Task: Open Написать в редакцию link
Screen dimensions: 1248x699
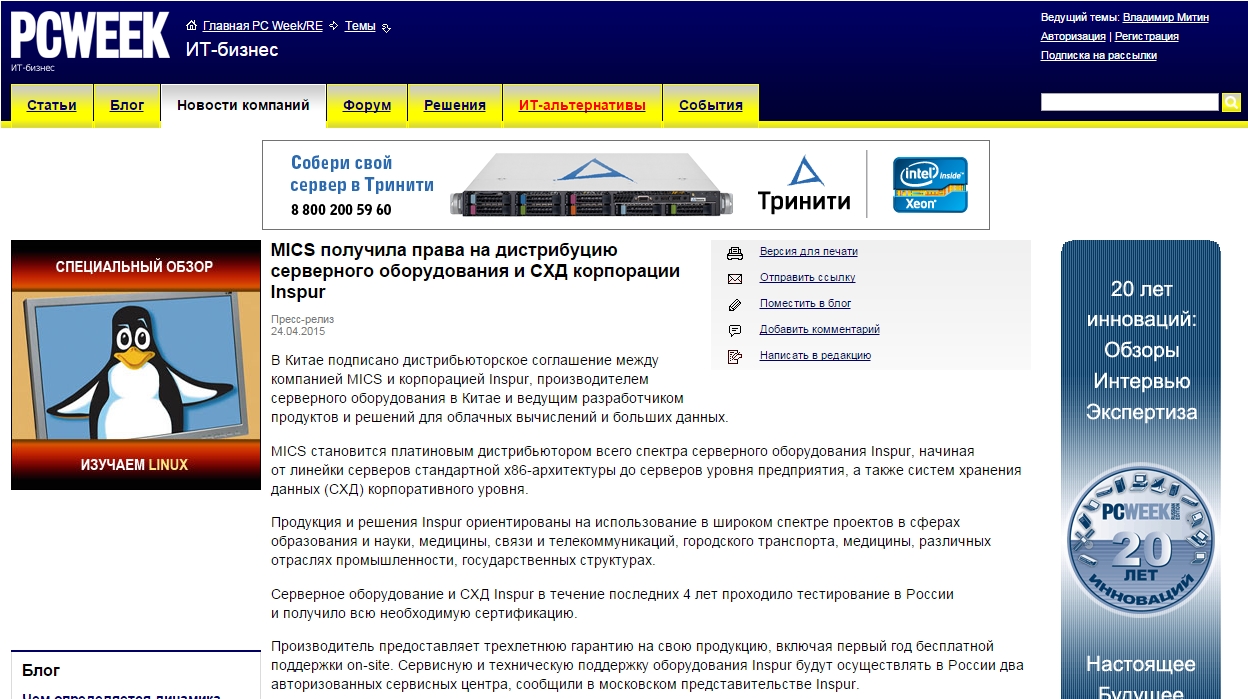Action: click(816, 355)
